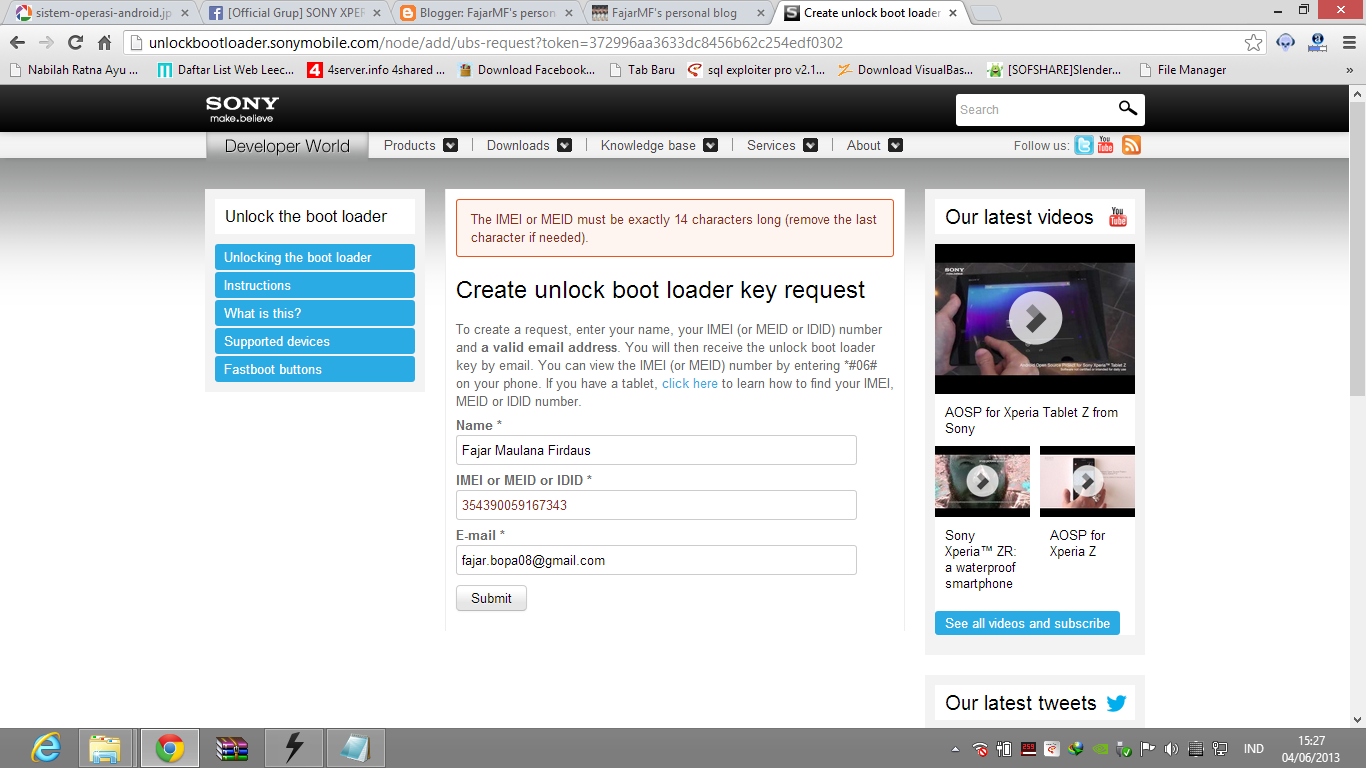Viewport: 1366px width, 768px height.
Task: Open the notepad app in the taskbar
Action: coord(355,748)
